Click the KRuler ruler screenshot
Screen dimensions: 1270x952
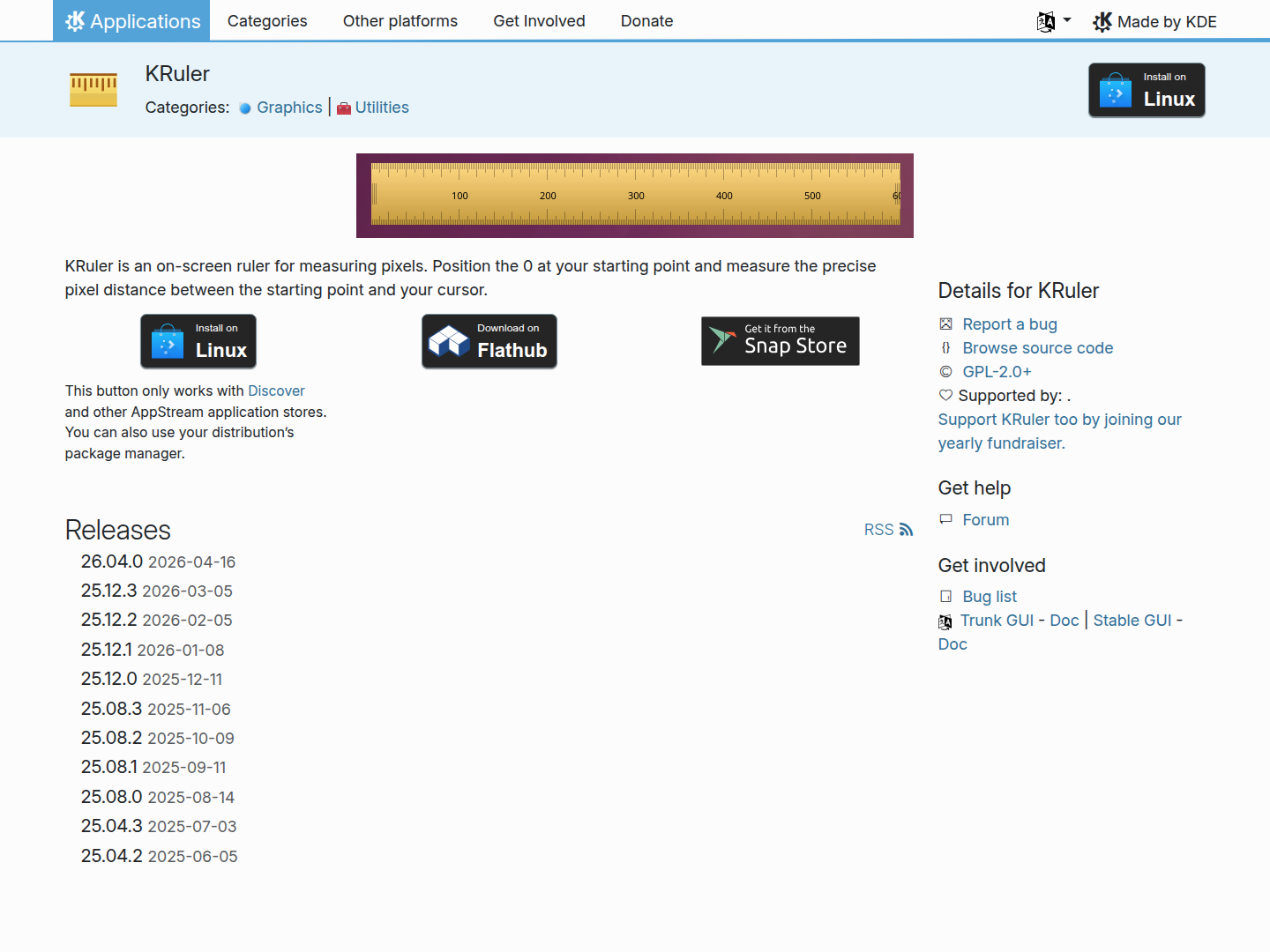click(635, 196)
